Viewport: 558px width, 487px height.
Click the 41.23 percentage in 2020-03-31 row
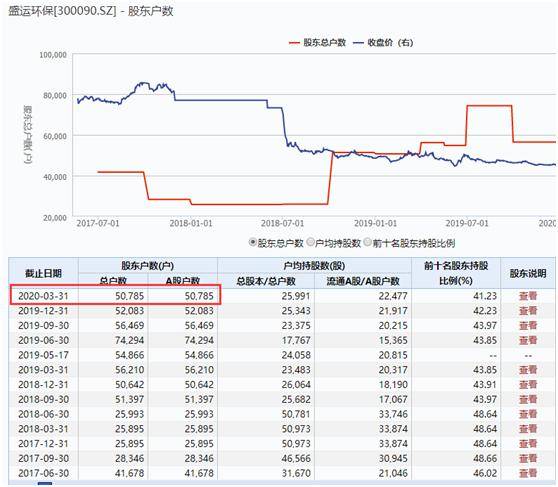point(485,296)
